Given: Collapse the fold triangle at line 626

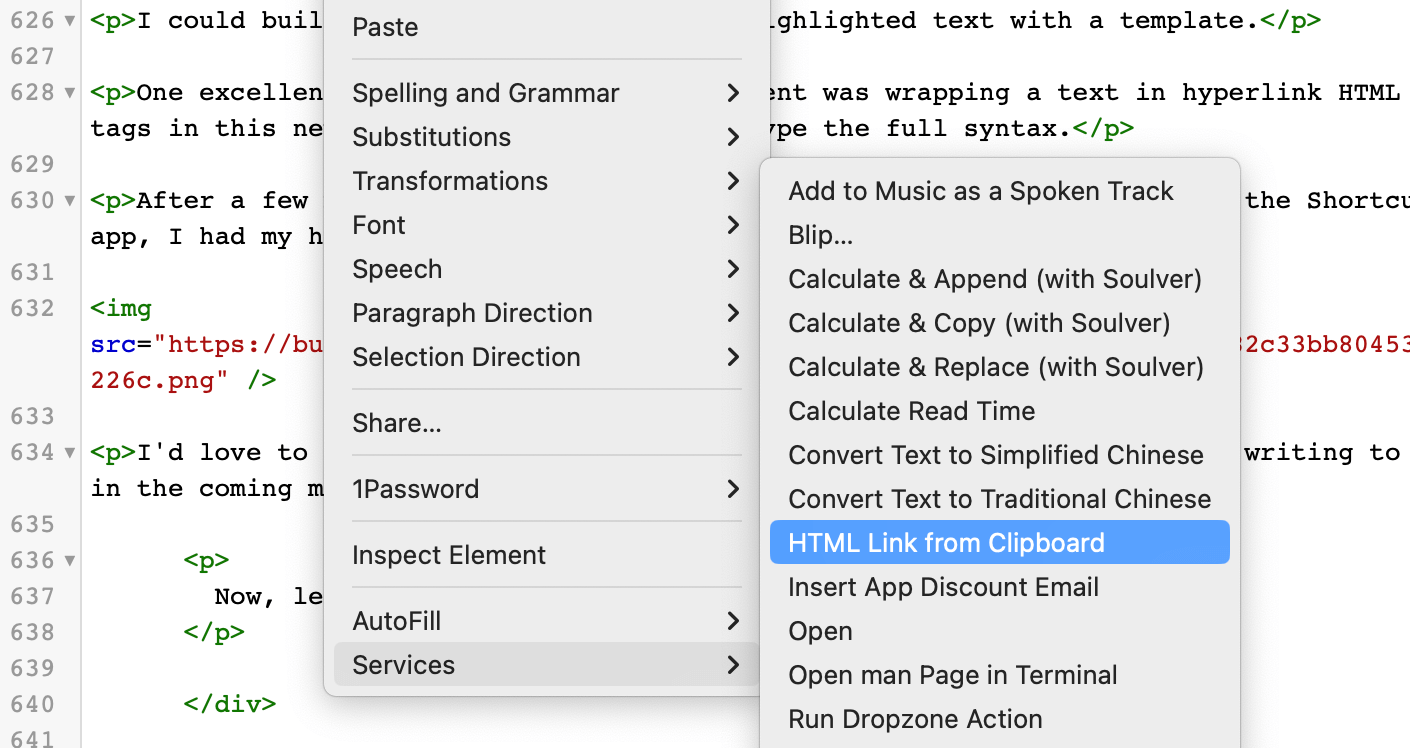Looking at the screenshot, I should click(x=69, y=21).
